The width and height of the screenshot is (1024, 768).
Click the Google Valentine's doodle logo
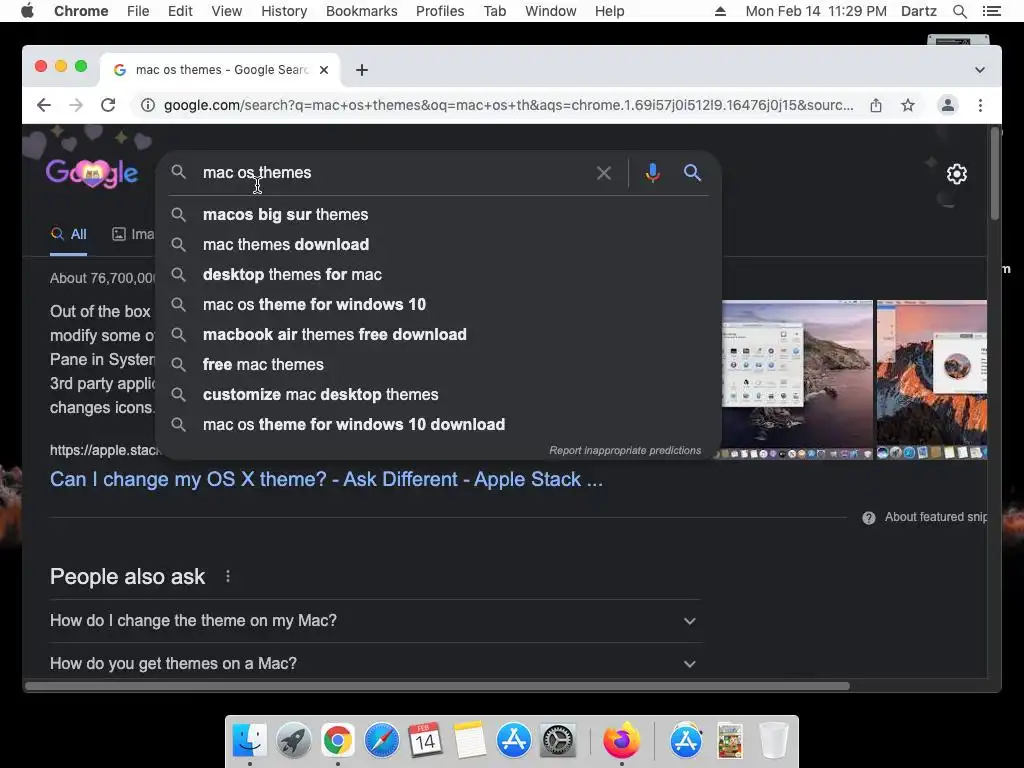pyautogui.click(x=91, y=173)
